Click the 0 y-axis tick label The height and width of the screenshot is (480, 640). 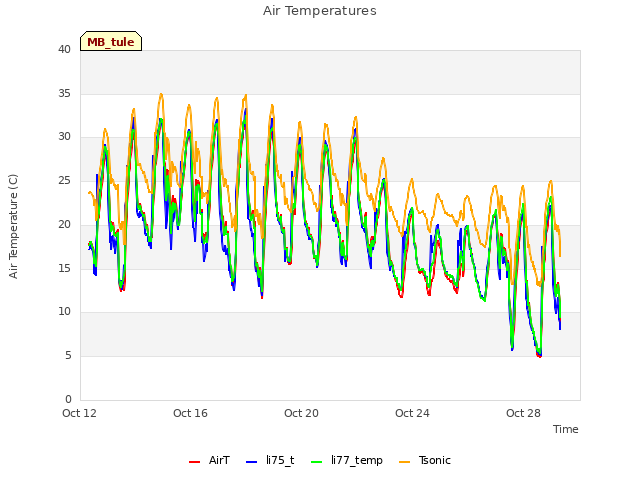pyautogui.click(x=68, y=399)
